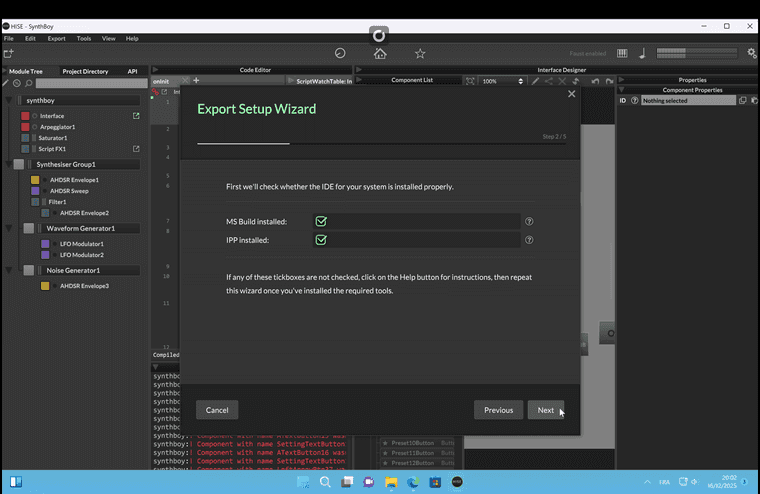
Task: Close the Export Setup Wizard dialog
Action: coord(572,94)
